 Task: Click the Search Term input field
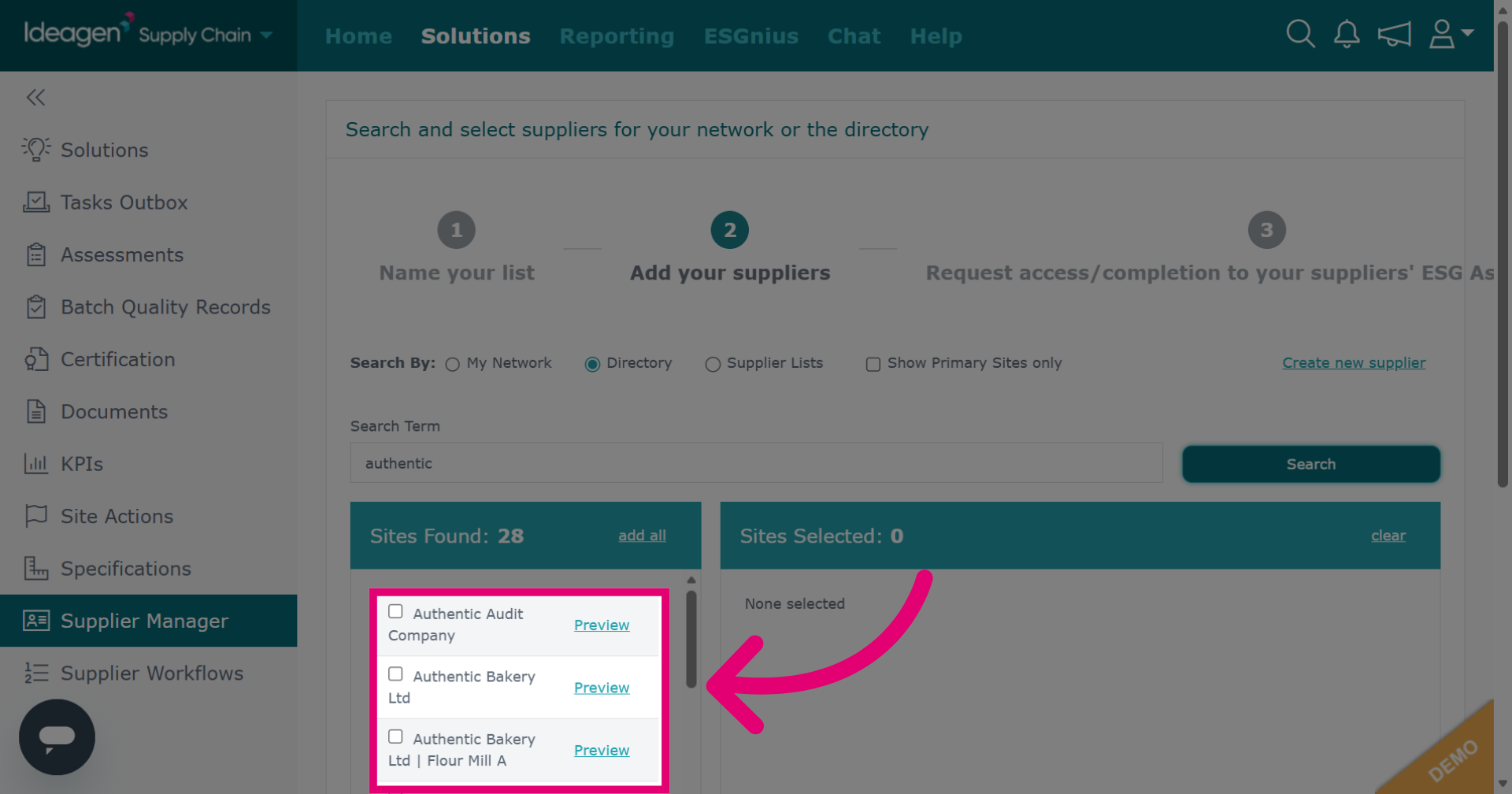coord(757,463)
